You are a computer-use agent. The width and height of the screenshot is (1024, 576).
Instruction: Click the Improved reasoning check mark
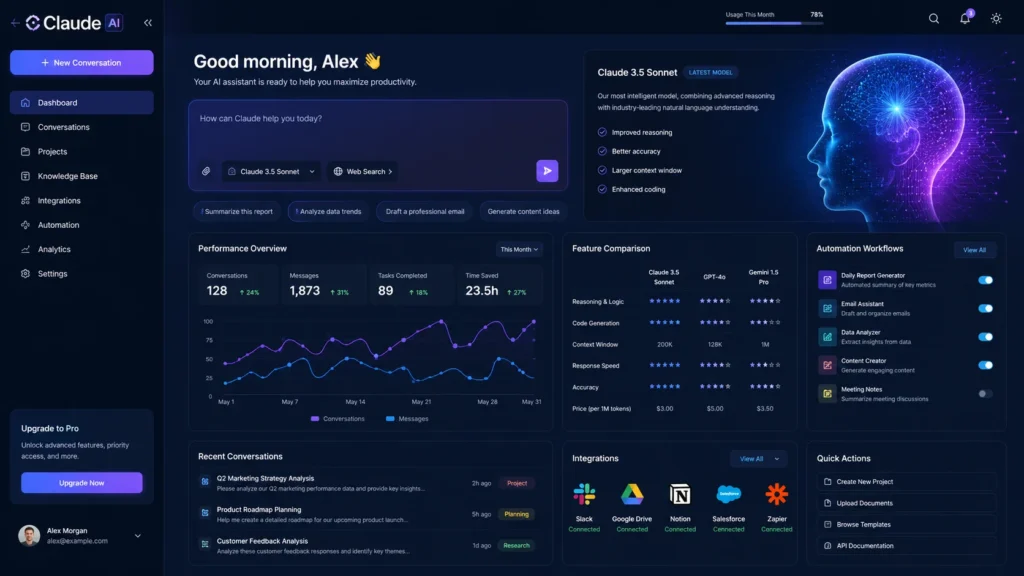(x=602, y=132)
